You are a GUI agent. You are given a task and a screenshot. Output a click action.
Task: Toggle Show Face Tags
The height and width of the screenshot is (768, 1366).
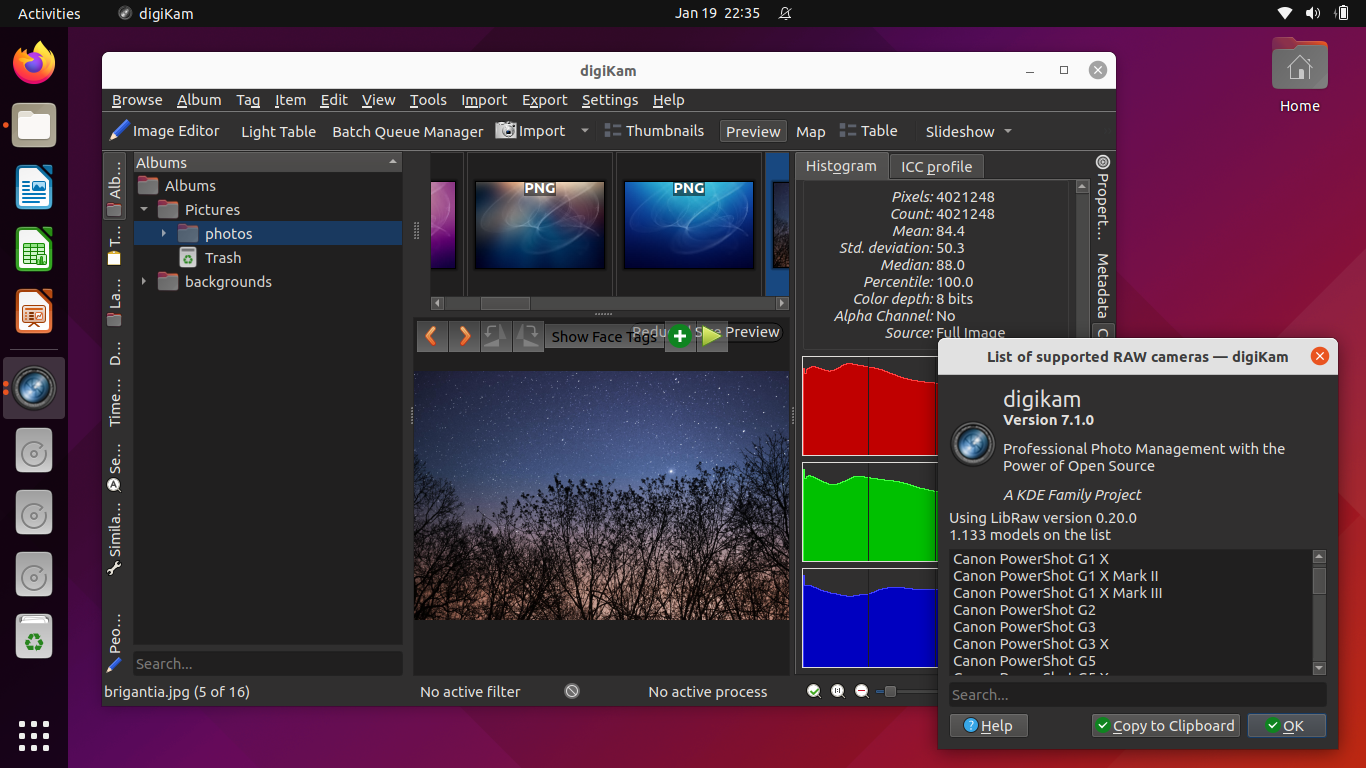pyautogui.click(x=603, y=337)
